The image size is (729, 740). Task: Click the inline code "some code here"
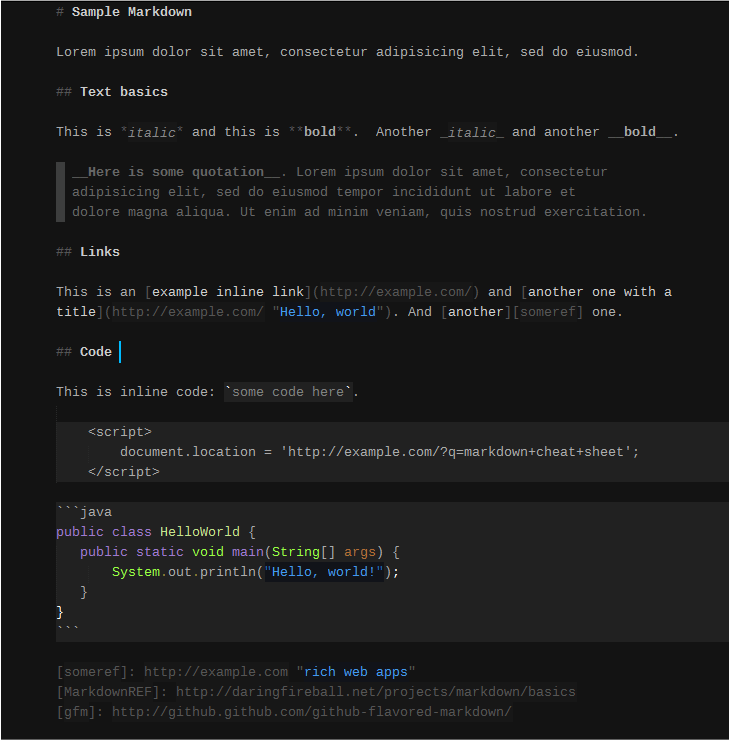tap(288, 392)
